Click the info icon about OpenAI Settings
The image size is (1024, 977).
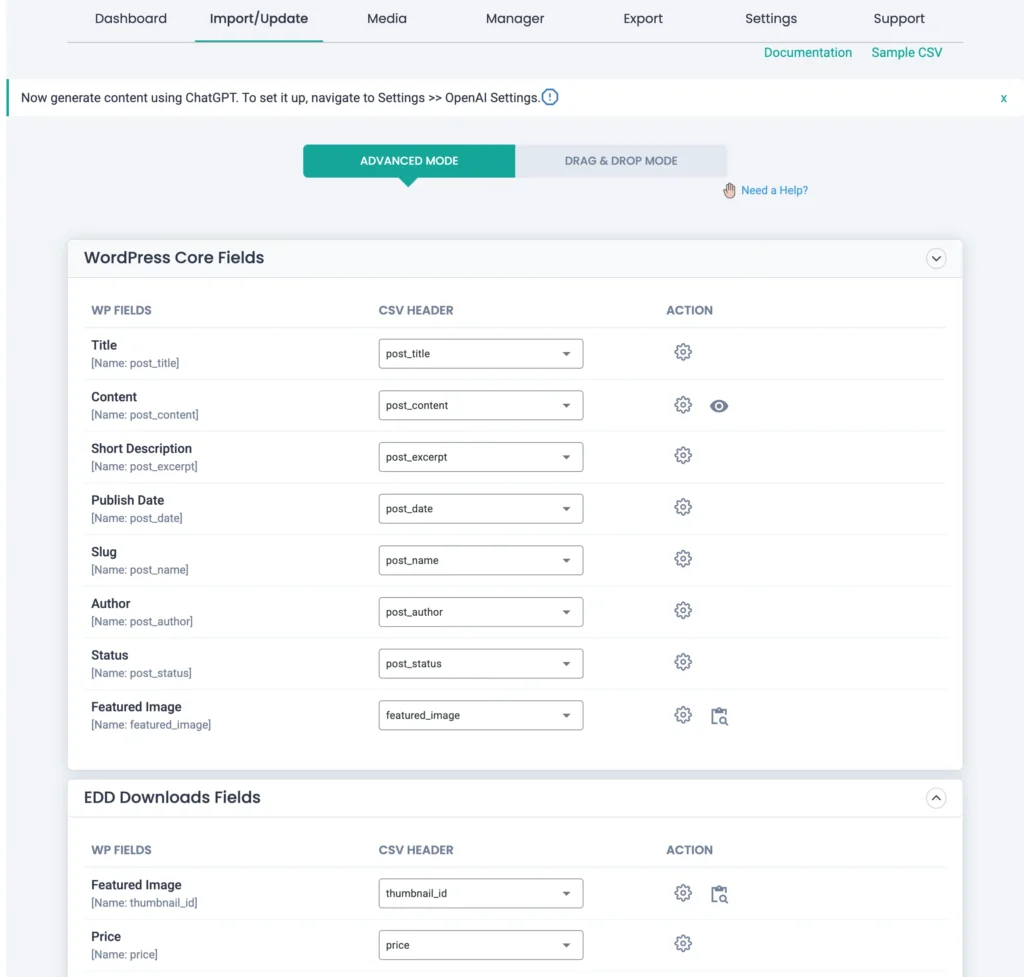[549, 98]
